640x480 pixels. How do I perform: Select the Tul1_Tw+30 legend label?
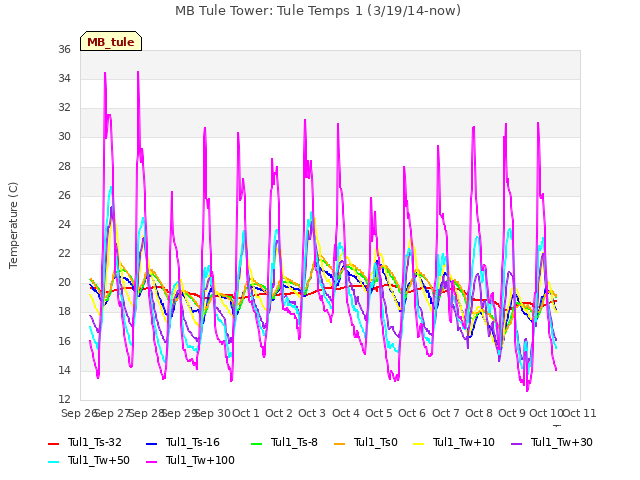click(x=562, y=442)
